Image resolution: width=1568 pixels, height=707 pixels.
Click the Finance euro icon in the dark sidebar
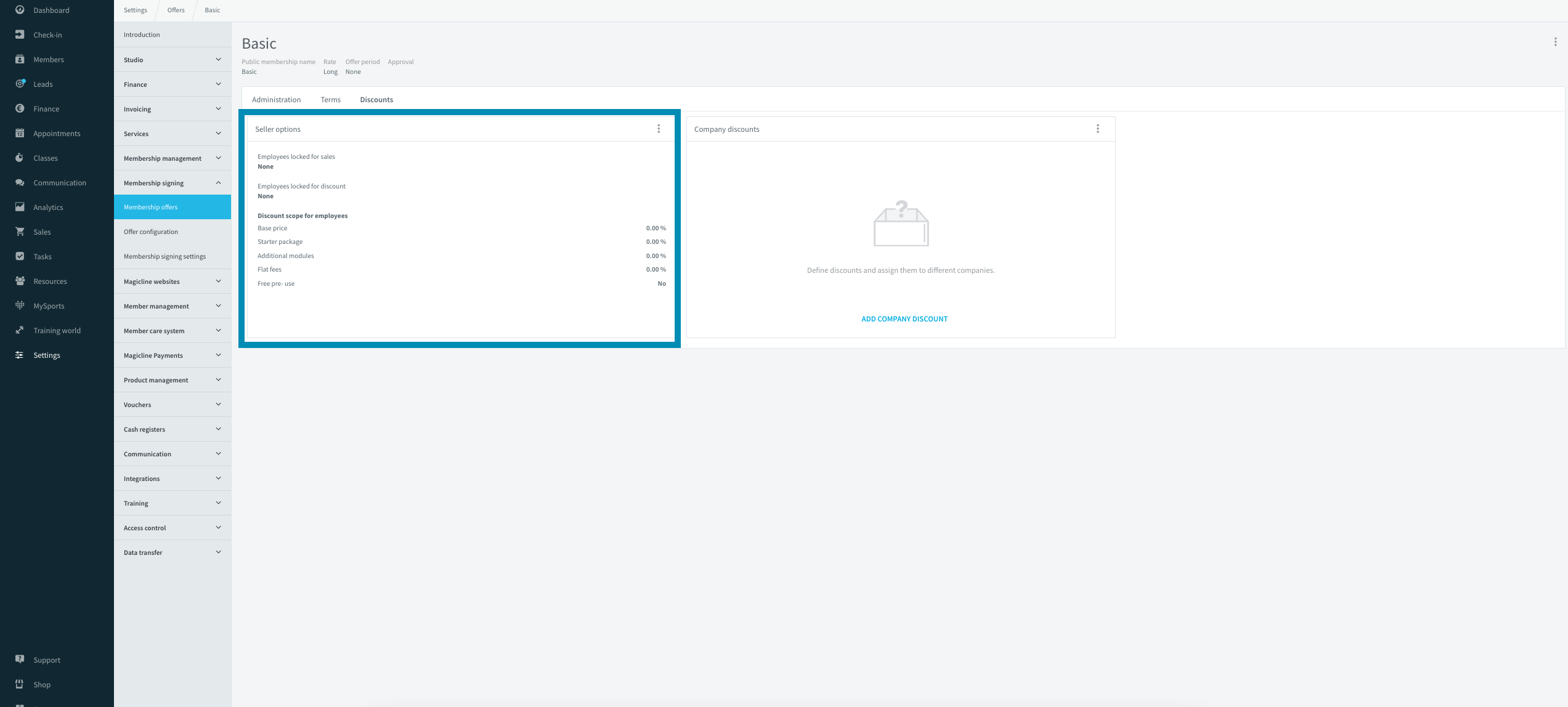coord(20,108)
